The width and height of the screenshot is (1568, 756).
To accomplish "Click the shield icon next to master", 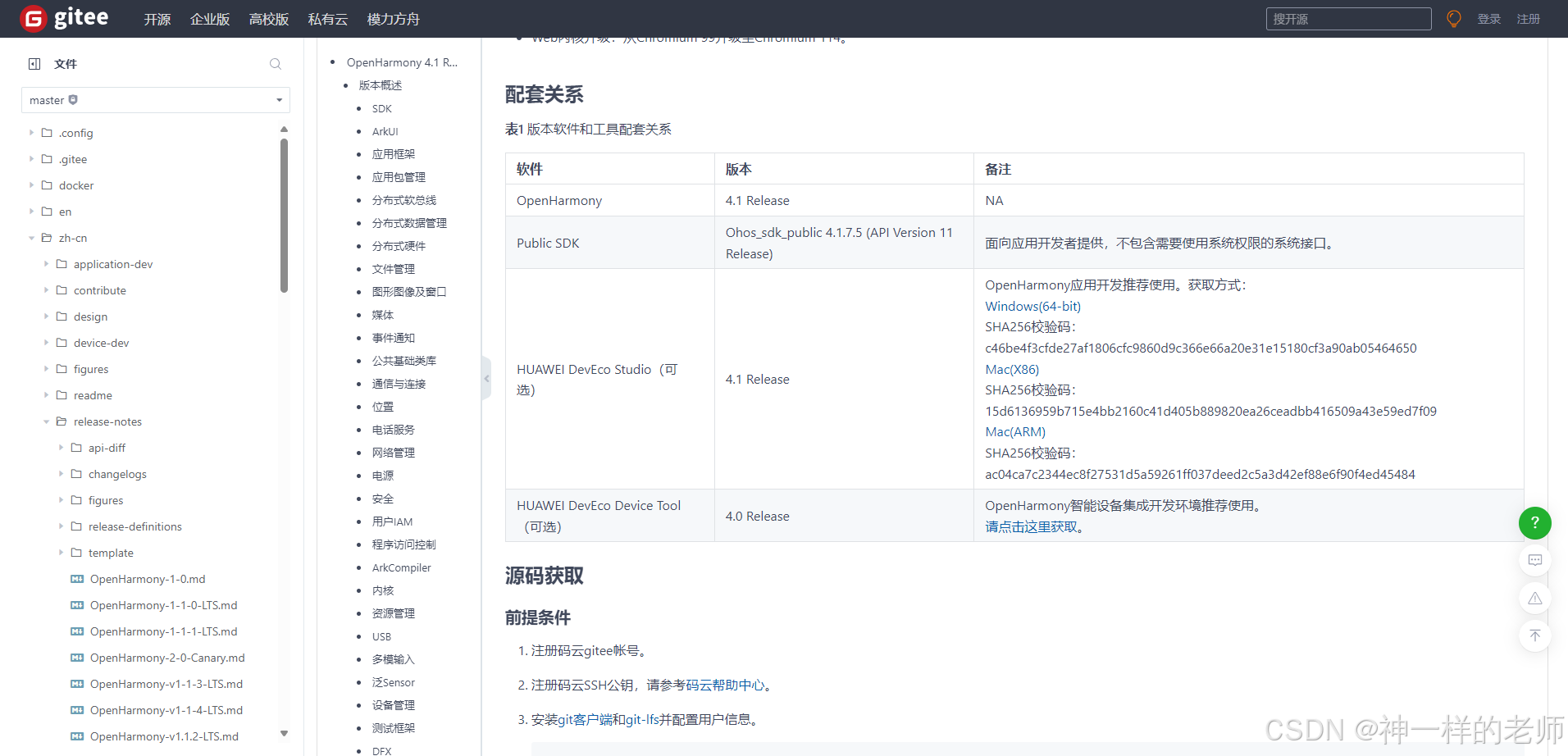I will (73, 100).
